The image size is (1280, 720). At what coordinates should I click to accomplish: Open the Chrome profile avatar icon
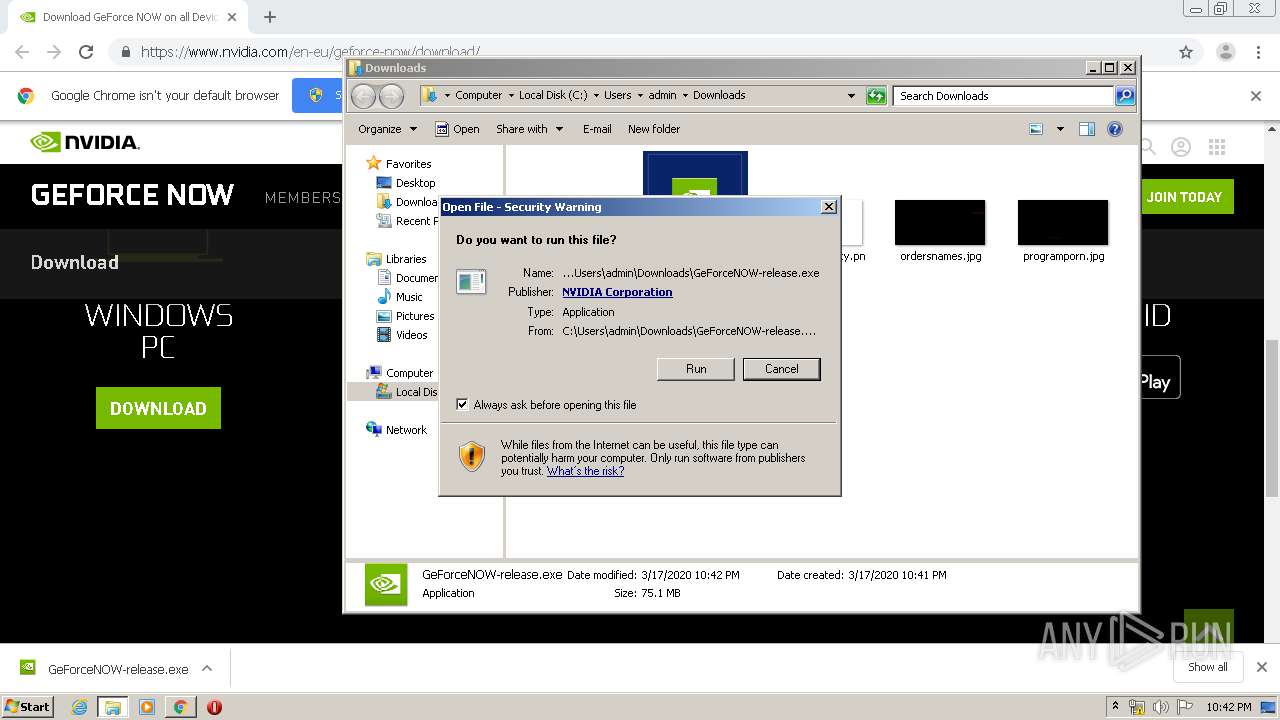click(x=1226, y=52)
